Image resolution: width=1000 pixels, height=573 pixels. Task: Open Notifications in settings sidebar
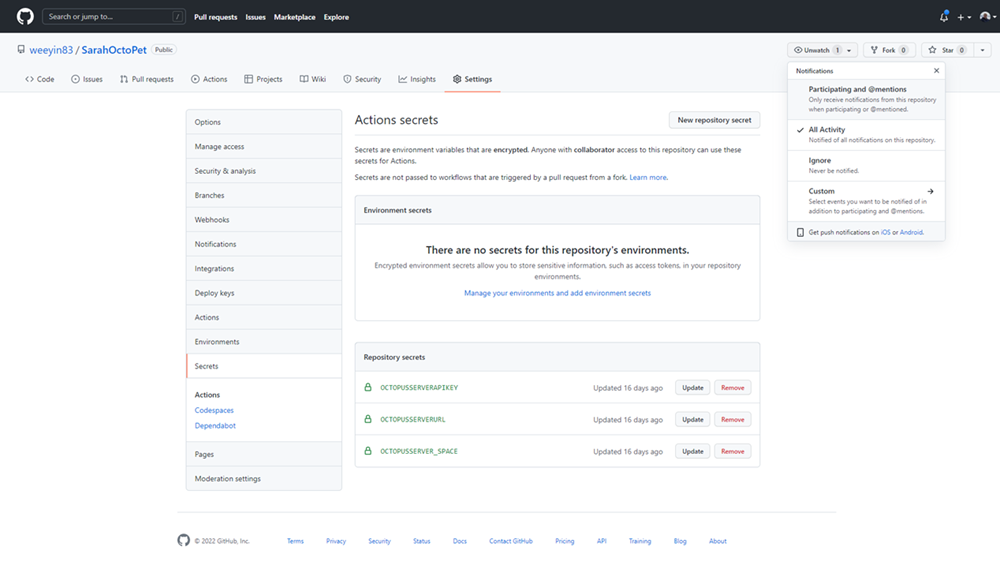[x=264, y=244]
